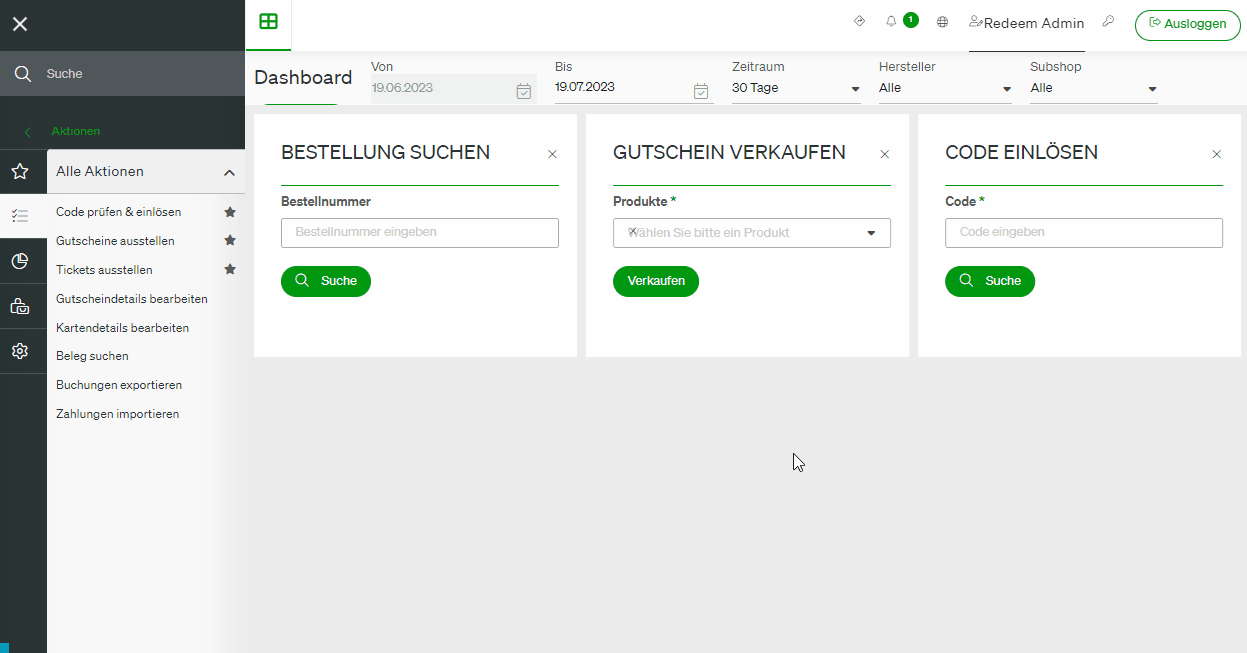Screen dimensions: 1247x653
Task: Open 'Gutscheine ausstellen' action
Action: 115,241
